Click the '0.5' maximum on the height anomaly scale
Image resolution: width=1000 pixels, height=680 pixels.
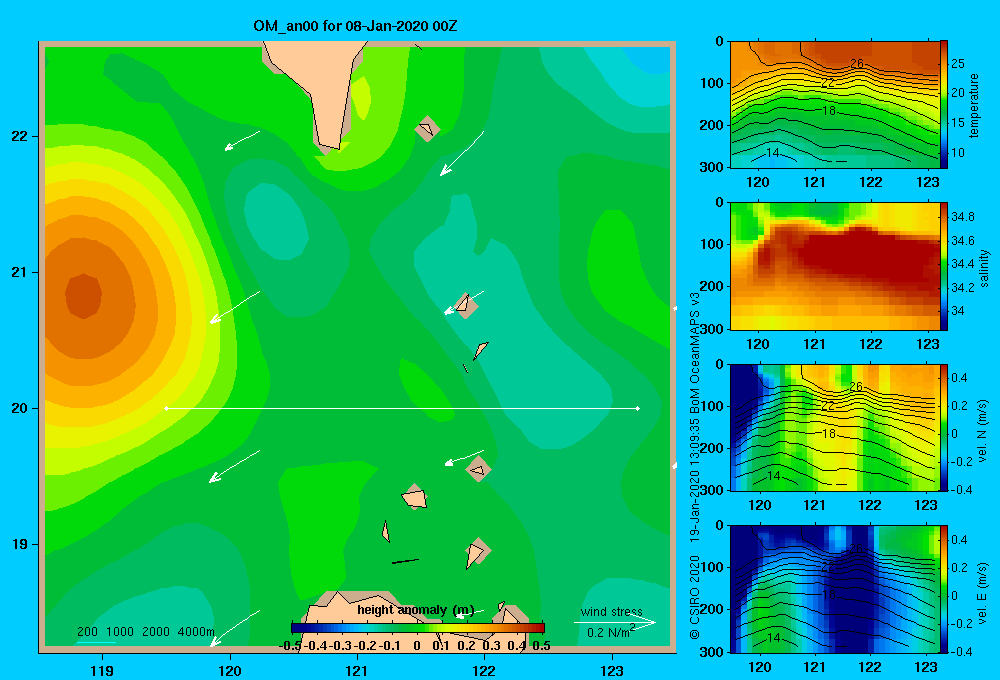(x=541, y=646)
